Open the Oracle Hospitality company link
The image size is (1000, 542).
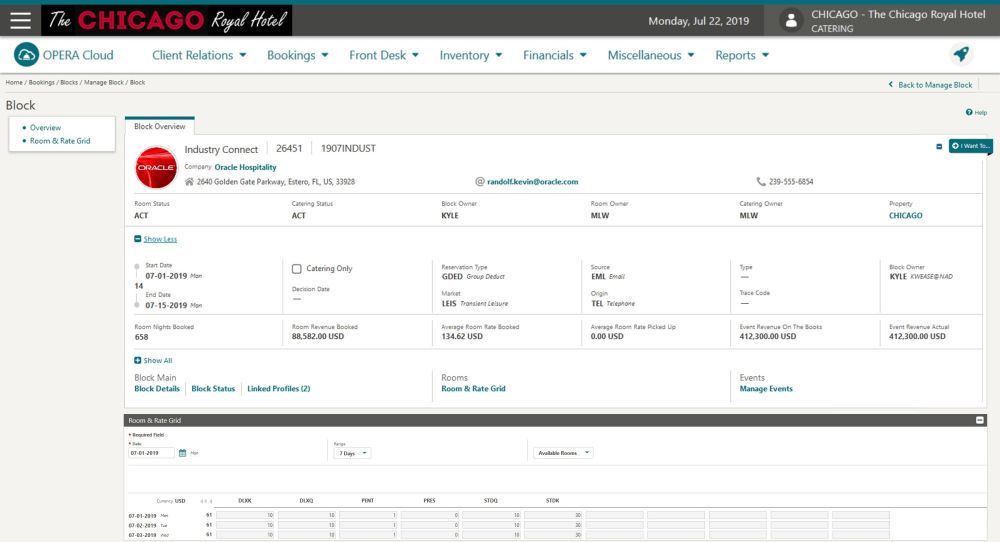click(246, 167)
